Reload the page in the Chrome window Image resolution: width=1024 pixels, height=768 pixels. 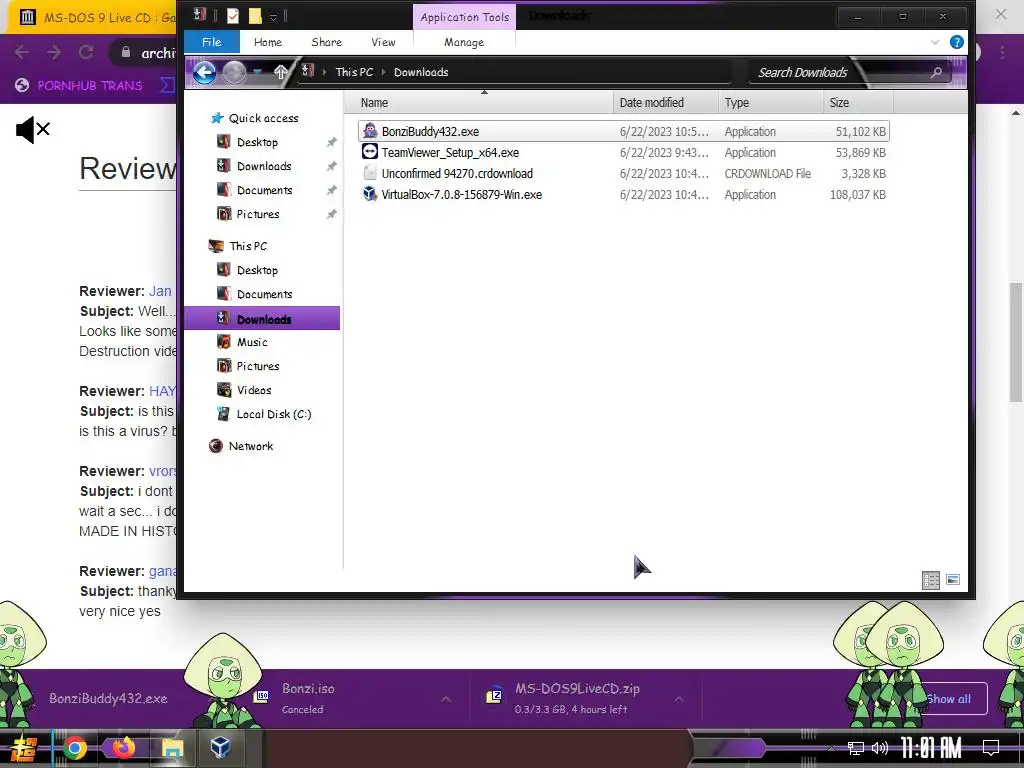coord(86,52)
